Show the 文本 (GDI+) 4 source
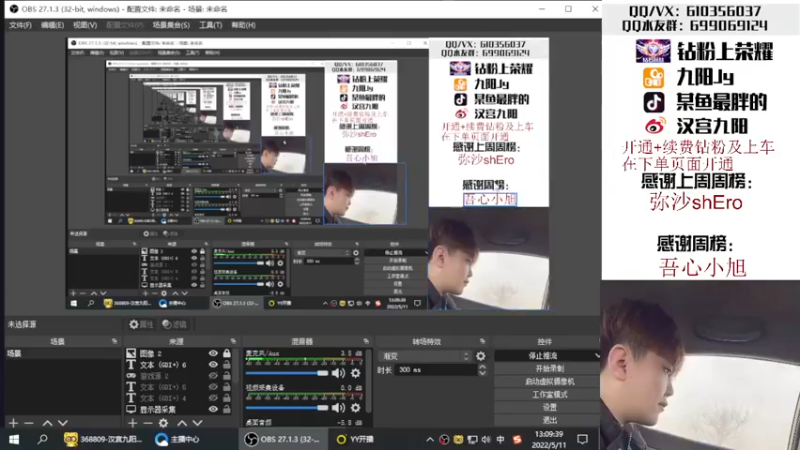 213,398
